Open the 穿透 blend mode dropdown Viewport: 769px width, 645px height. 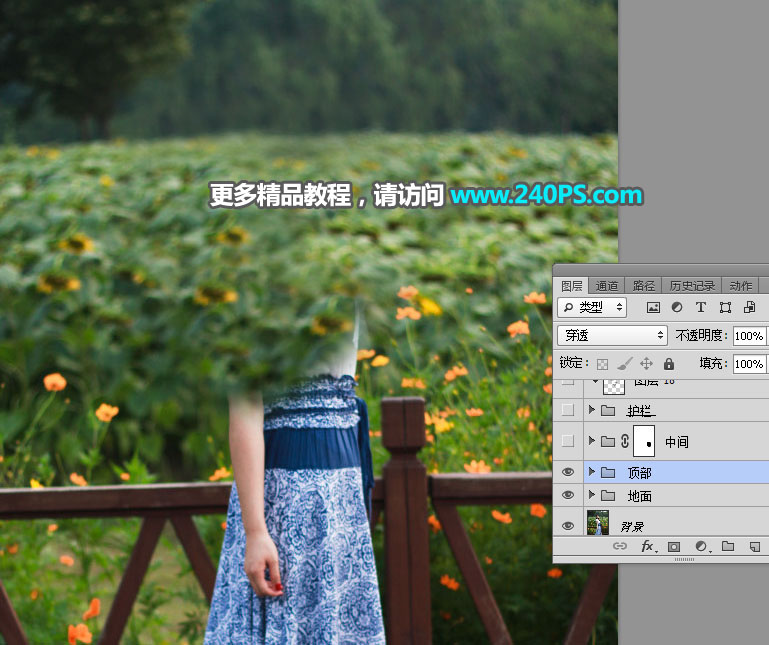click(612, 335)
